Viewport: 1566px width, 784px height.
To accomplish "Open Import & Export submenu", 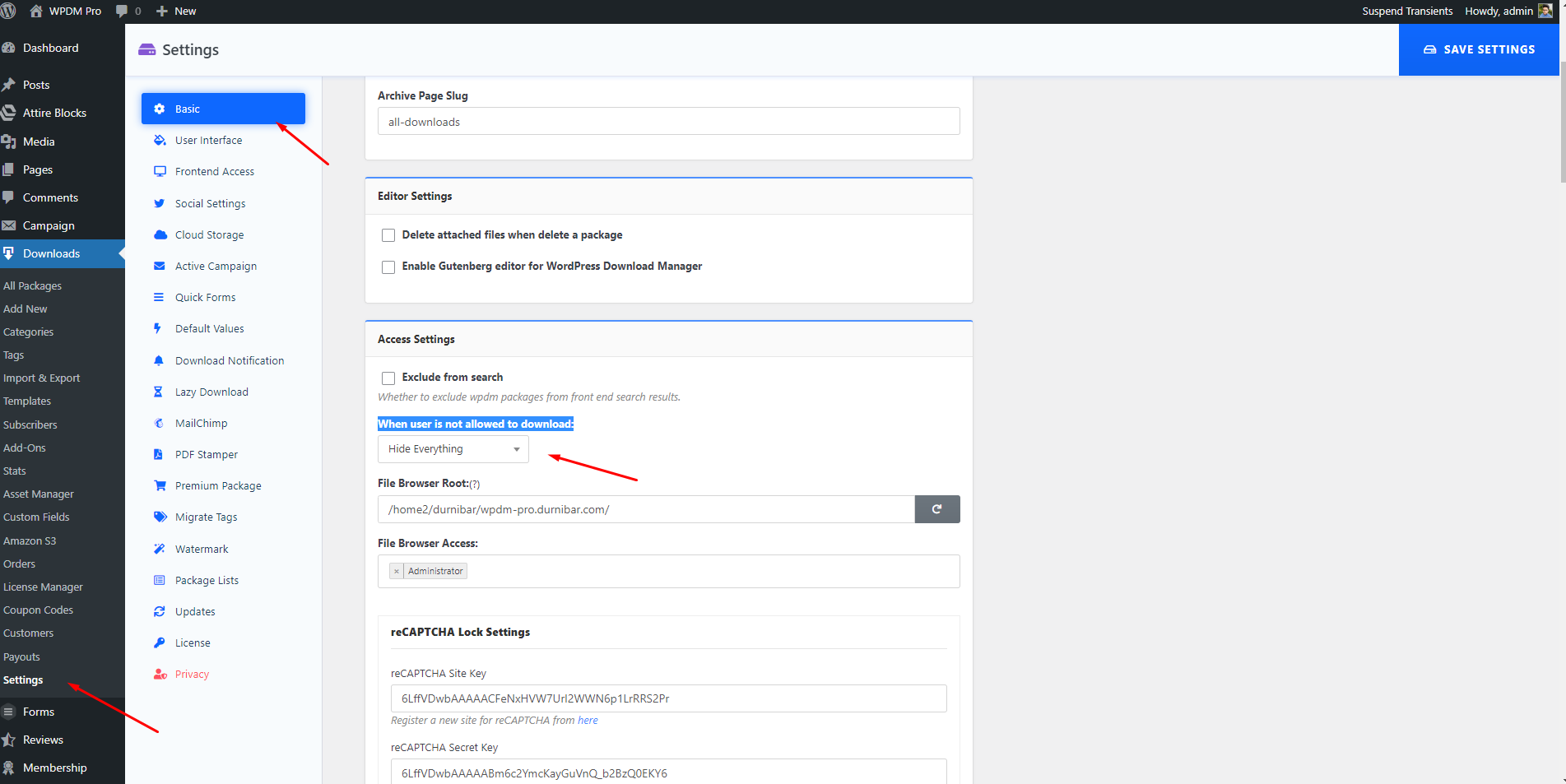I will [x=41, y=378].
